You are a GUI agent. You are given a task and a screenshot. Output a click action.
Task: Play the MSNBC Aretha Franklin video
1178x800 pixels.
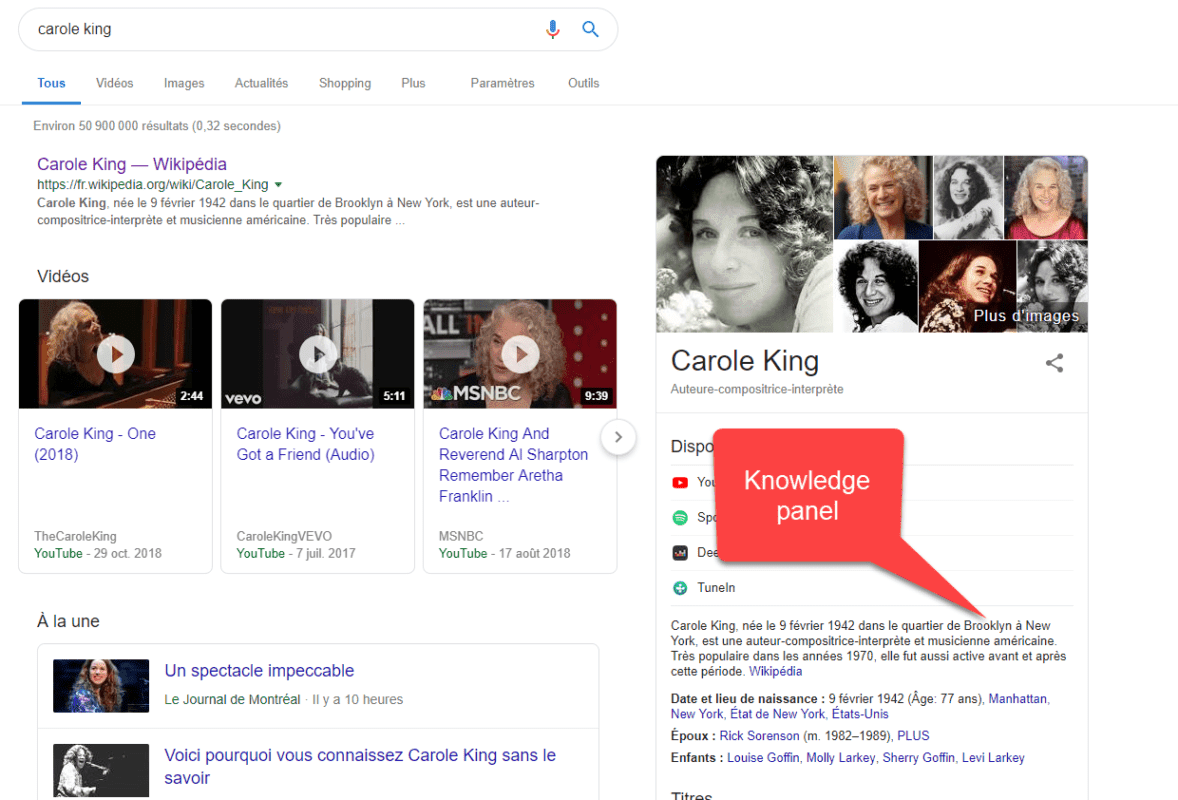(x=521, y=354)
